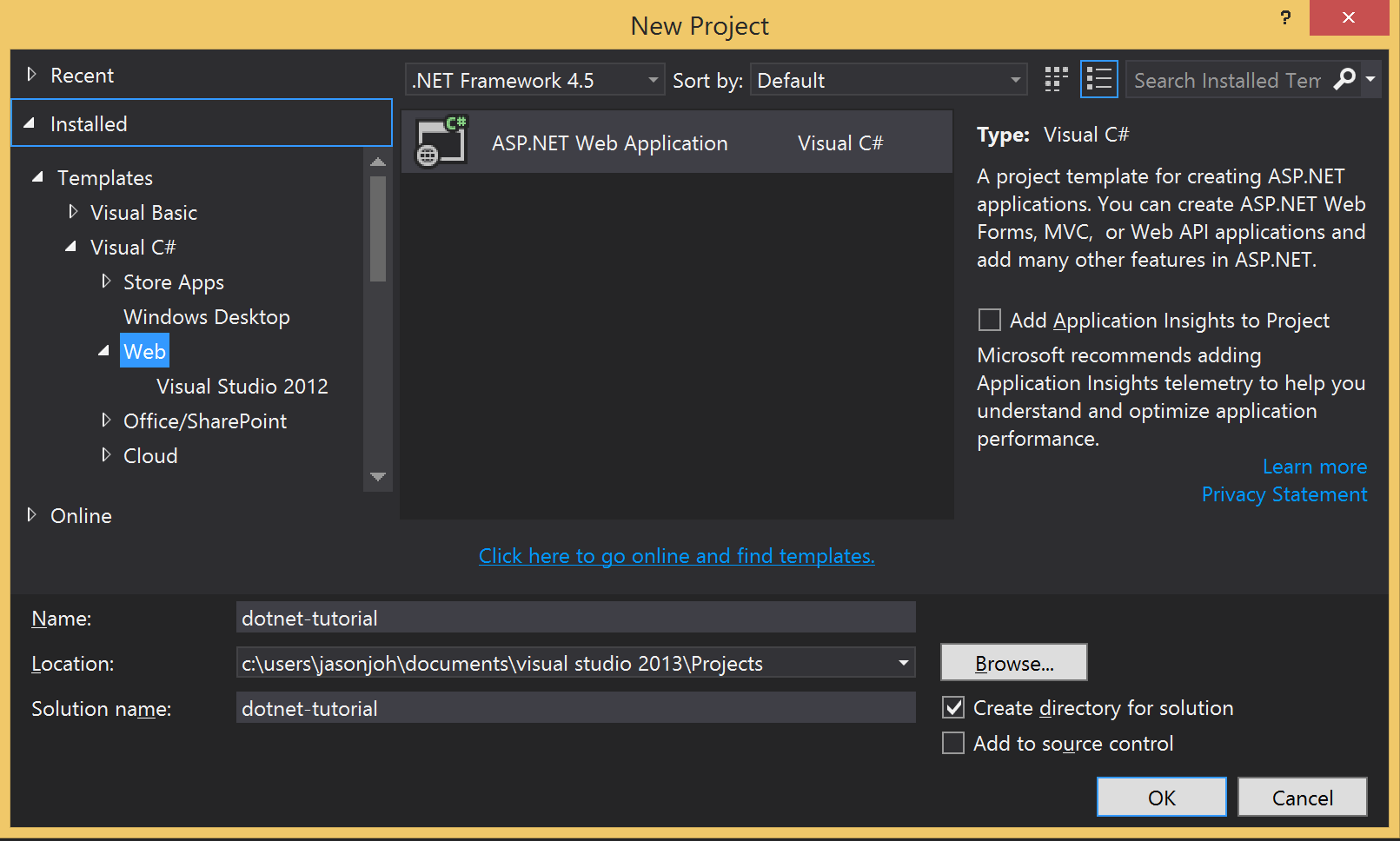Viewport: 1400px width, 841px height.
Task: Collapse the Web node arrow
Action: 104,351
